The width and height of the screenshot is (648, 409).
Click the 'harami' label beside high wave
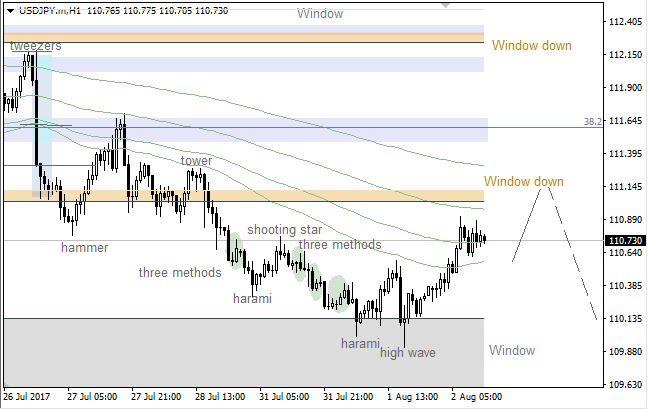pyautogui.click(x=360, y=343)
